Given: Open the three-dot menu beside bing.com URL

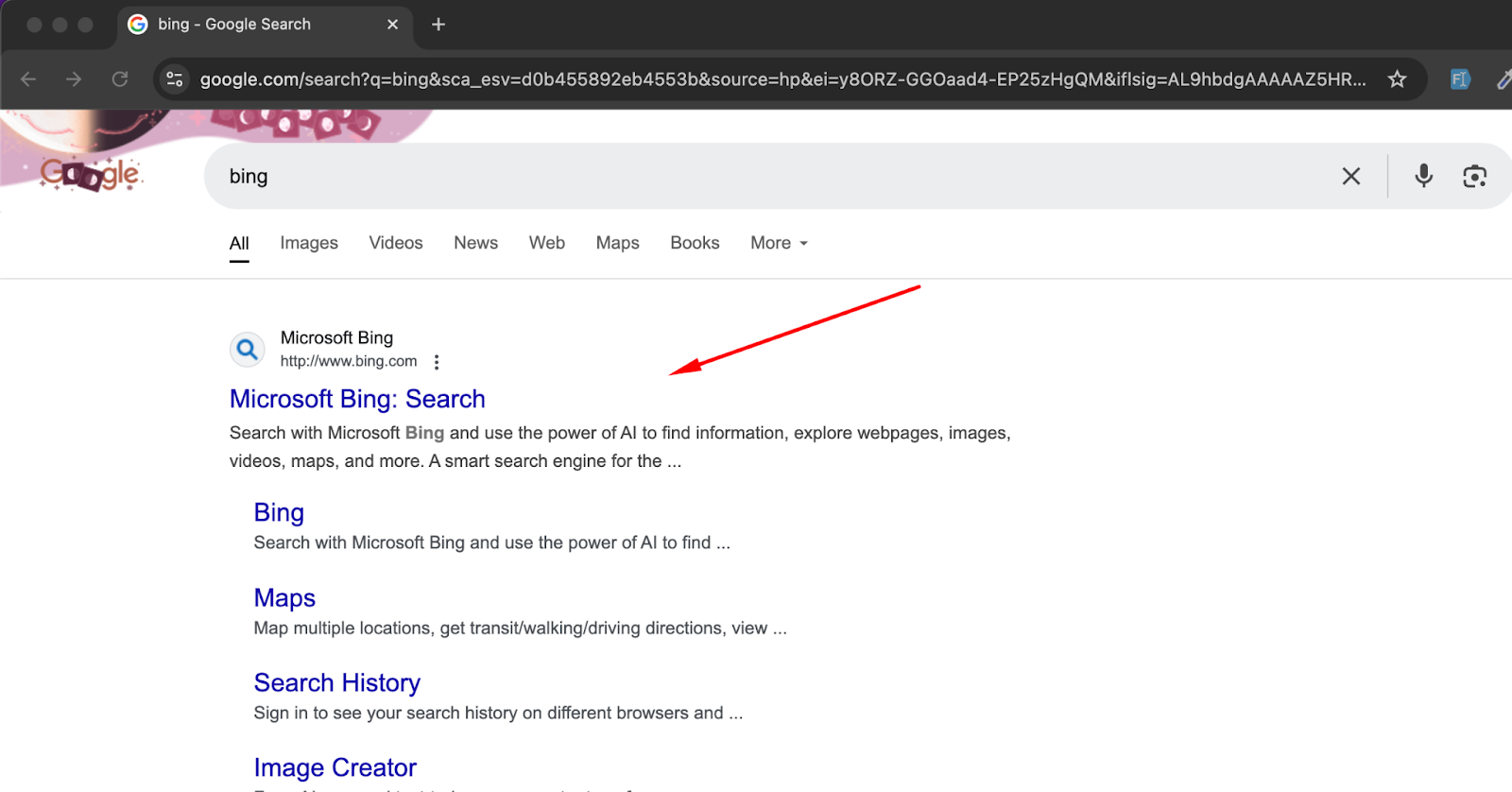Looking at the screenshot, I should (x=437, y=362).
